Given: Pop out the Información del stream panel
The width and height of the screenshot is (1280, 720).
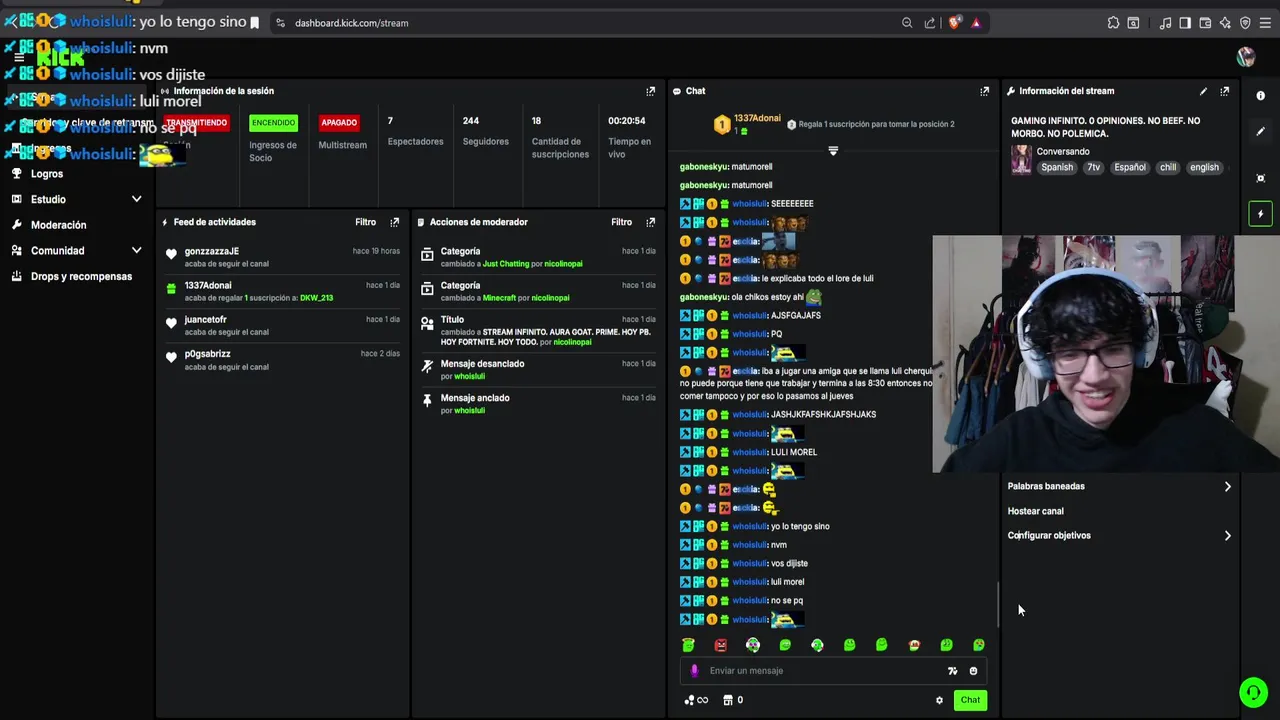Looking at the screenshot, I should [1225, 91].
